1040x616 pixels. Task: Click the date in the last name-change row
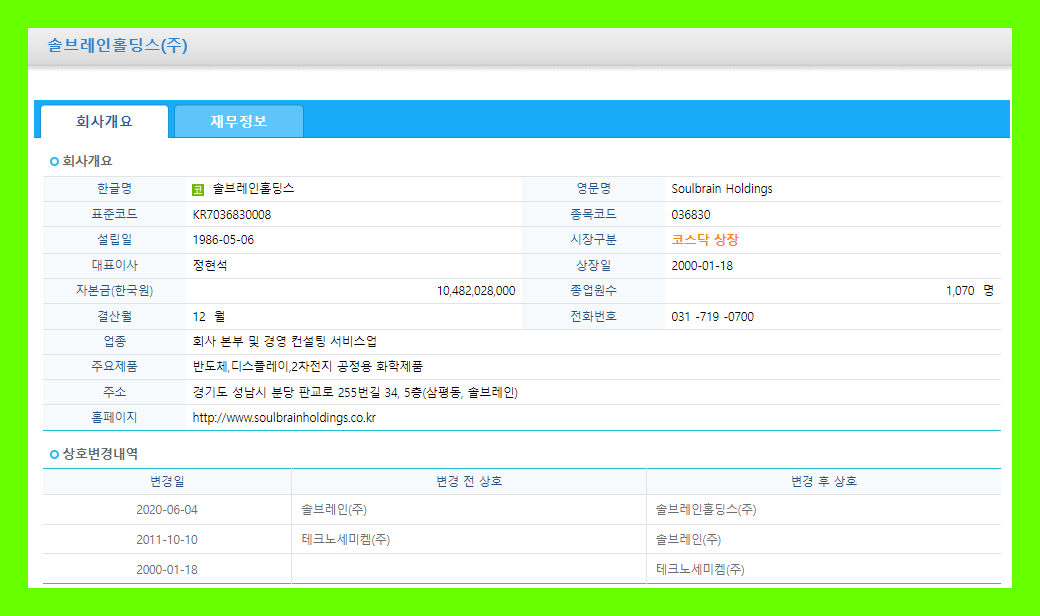coord(167,570)
